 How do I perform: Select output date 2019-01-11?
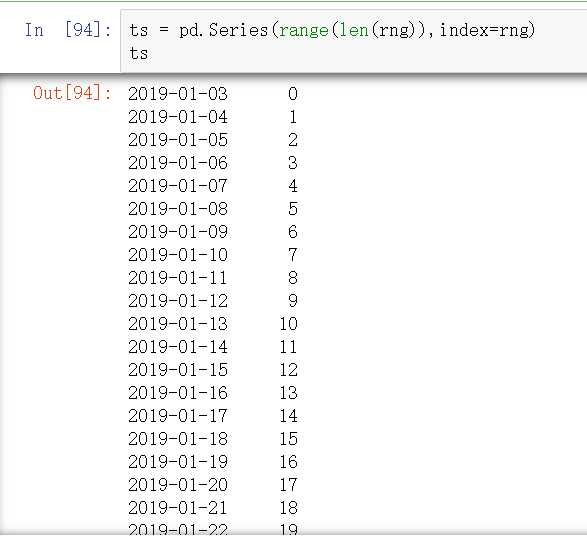178,278
